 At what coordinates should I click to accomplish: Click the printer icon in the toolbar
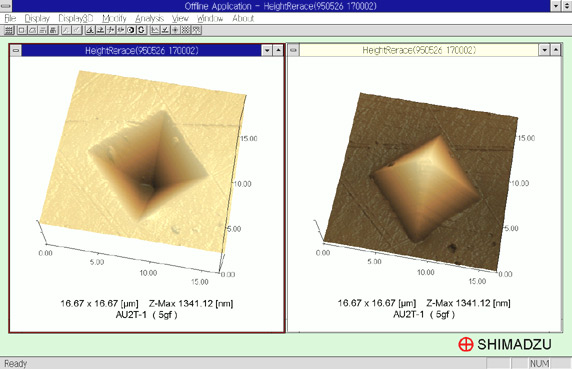[53, 30]
